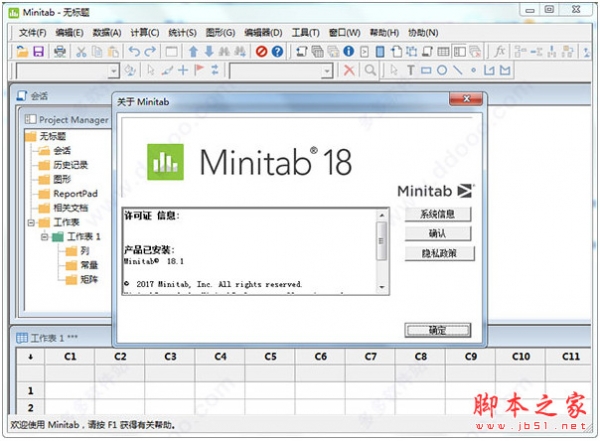Open the 隐私政策 button

point(439,253)
